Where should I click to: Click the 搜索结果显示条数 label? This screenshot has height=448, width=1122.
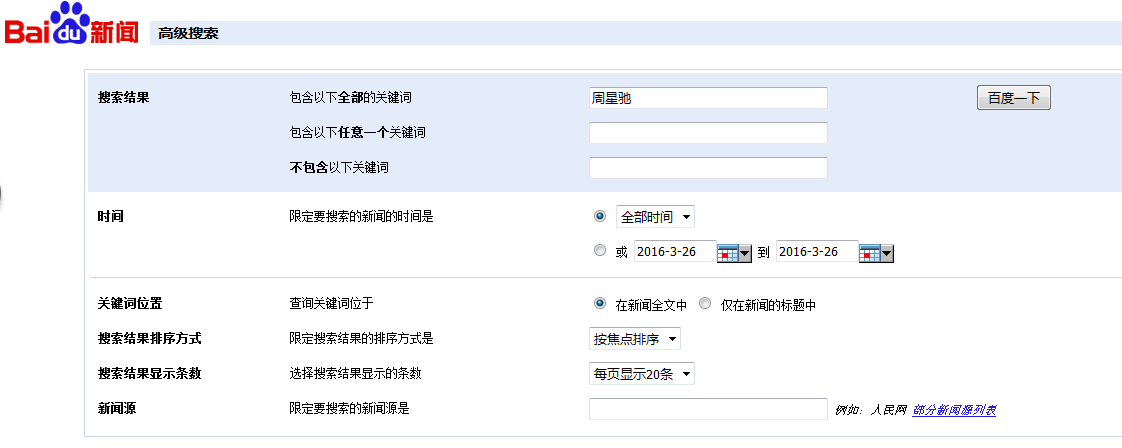coord(150,374)
